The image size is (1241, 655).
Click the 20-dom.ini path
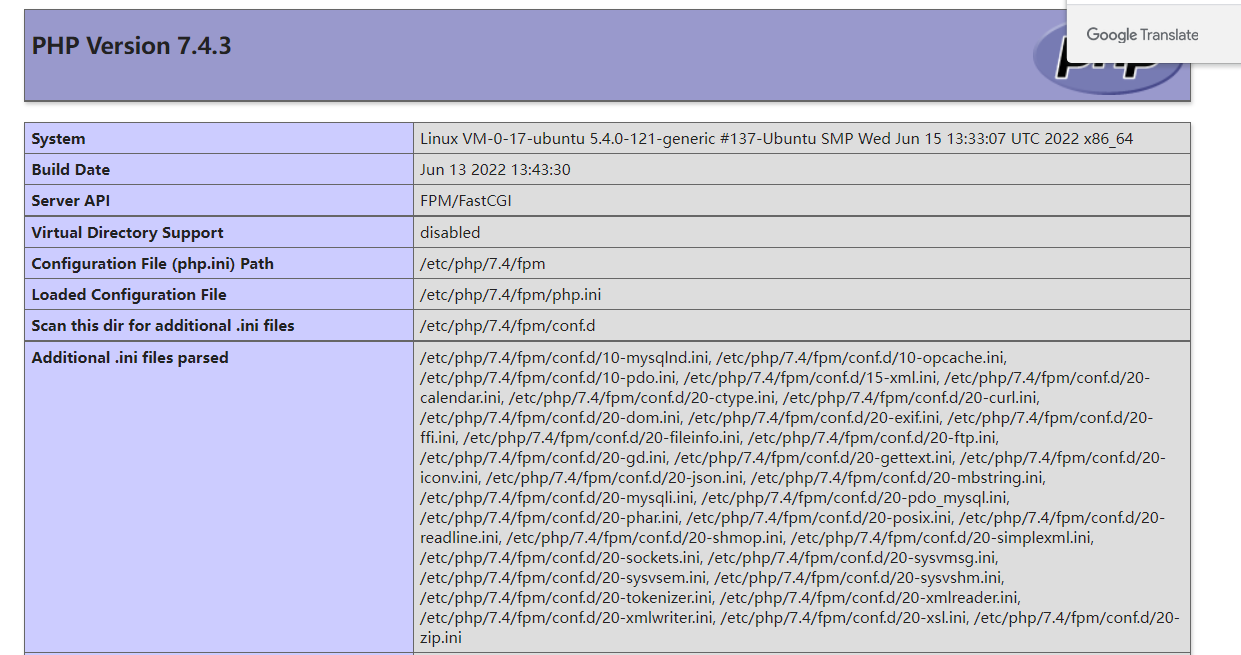pos(550,418)
